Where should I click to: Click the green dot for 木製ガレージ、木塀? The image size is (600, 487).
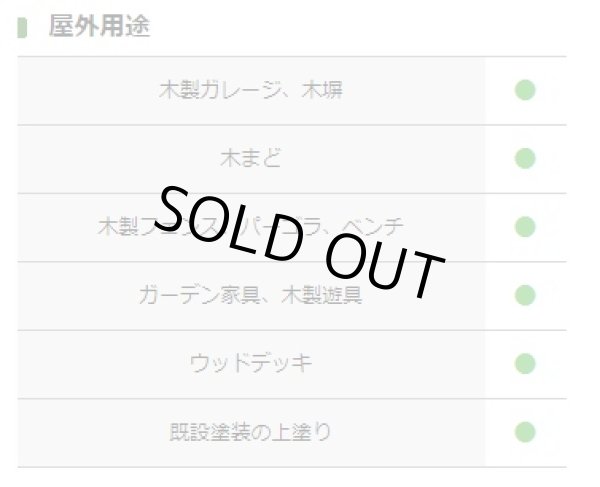525,91
